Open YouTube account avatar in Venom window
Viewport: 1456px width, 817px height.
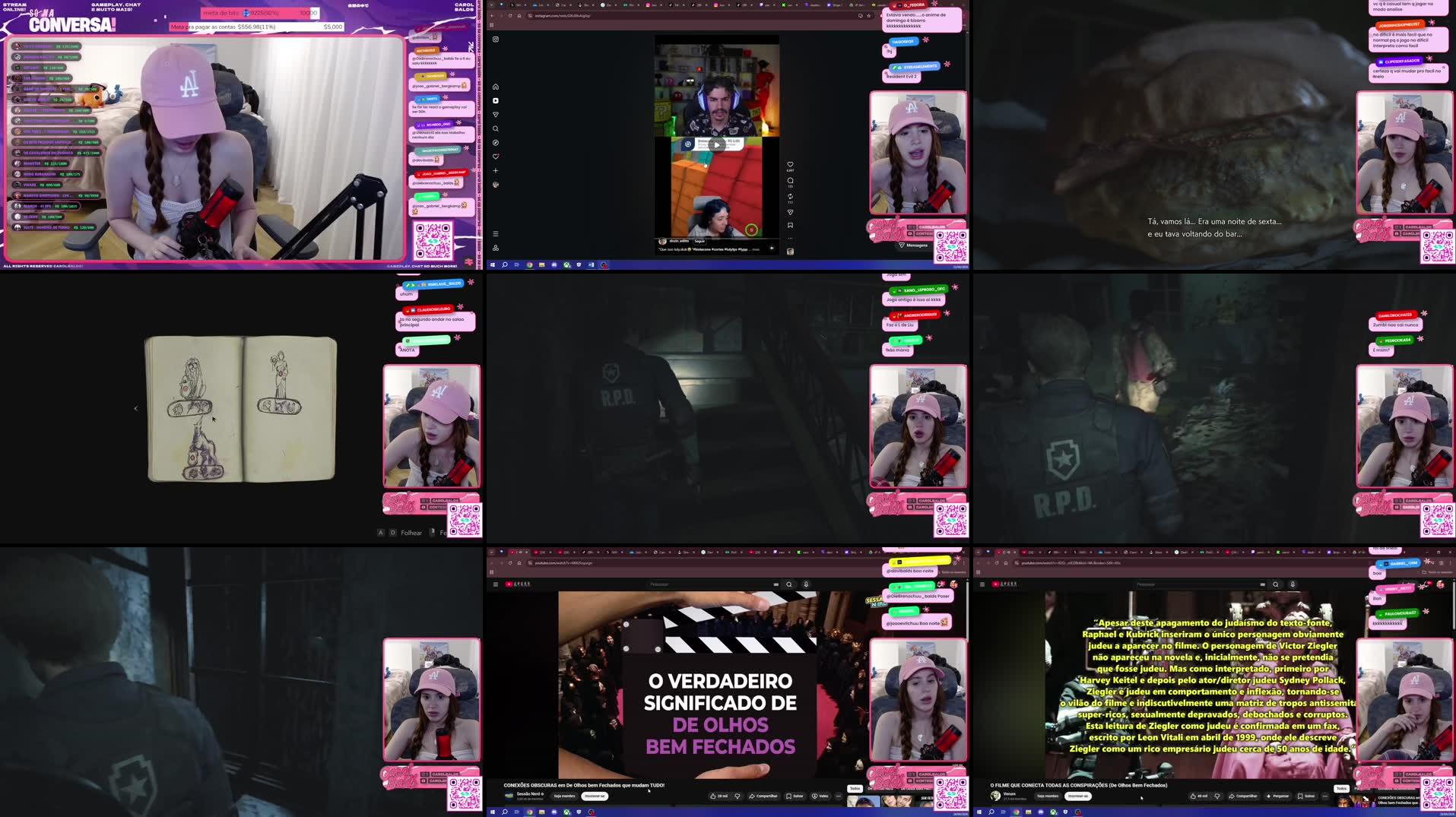pyautogui.click(x=1440, y=584)
